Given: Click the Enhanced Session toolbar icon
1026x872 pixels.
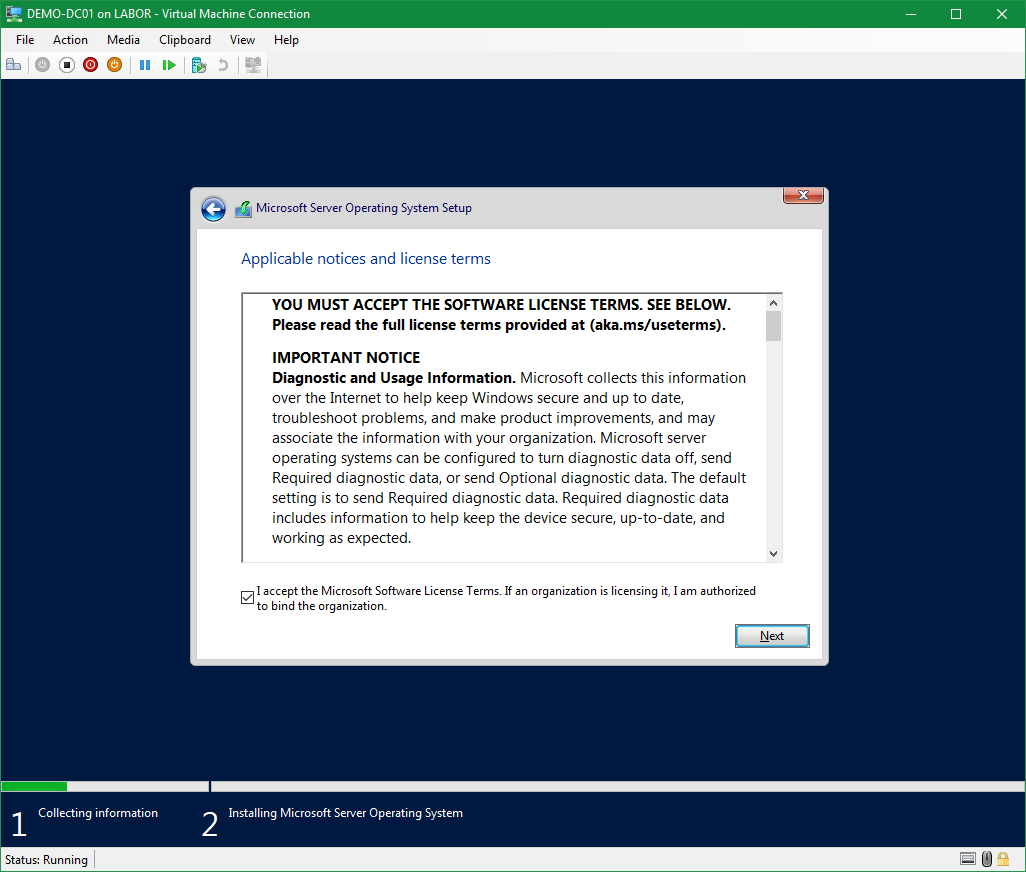Looking at the screenshot, I should click(253, 65).
